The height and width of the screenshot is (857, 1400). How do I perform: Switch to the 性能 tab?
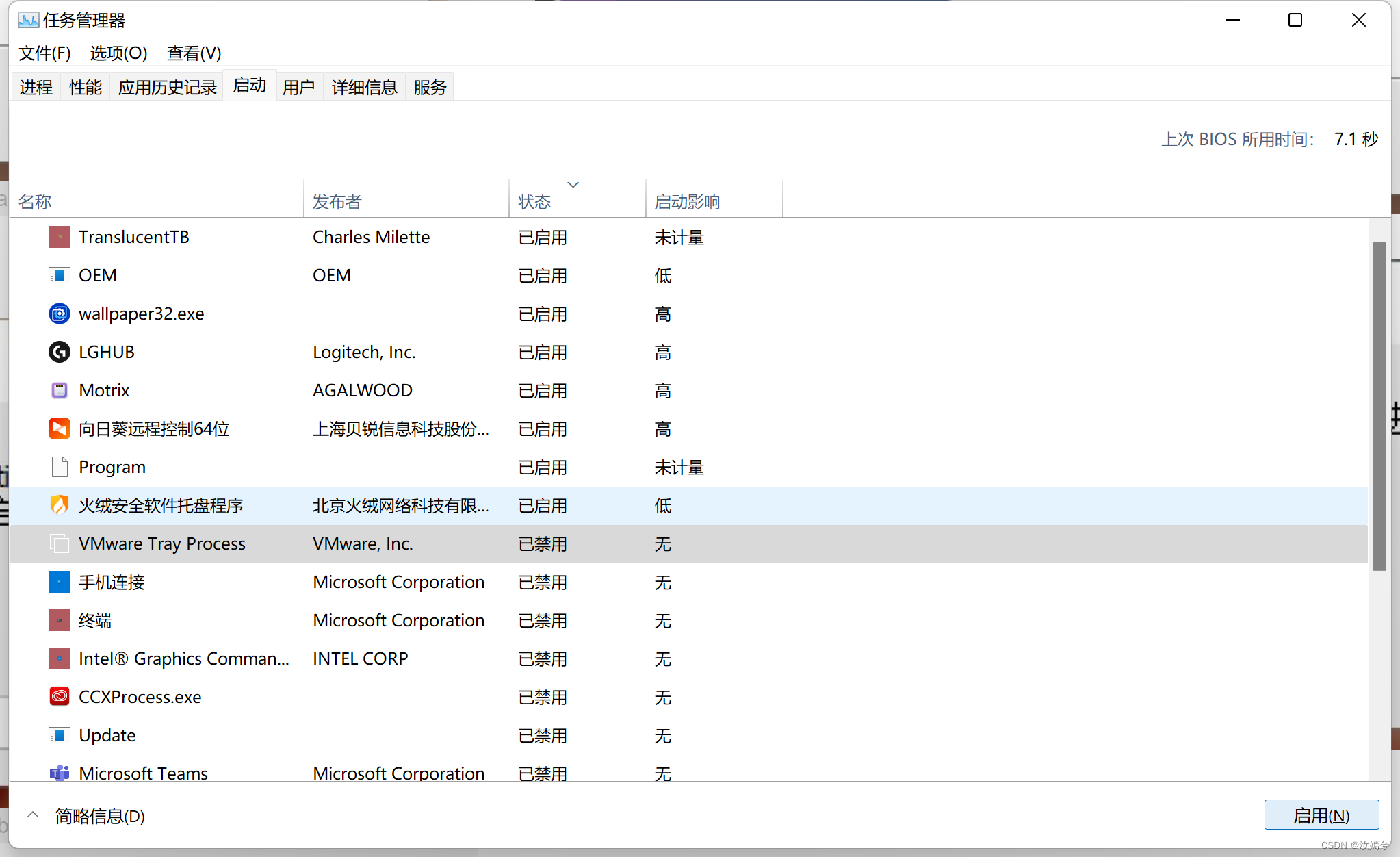[86, 87]
